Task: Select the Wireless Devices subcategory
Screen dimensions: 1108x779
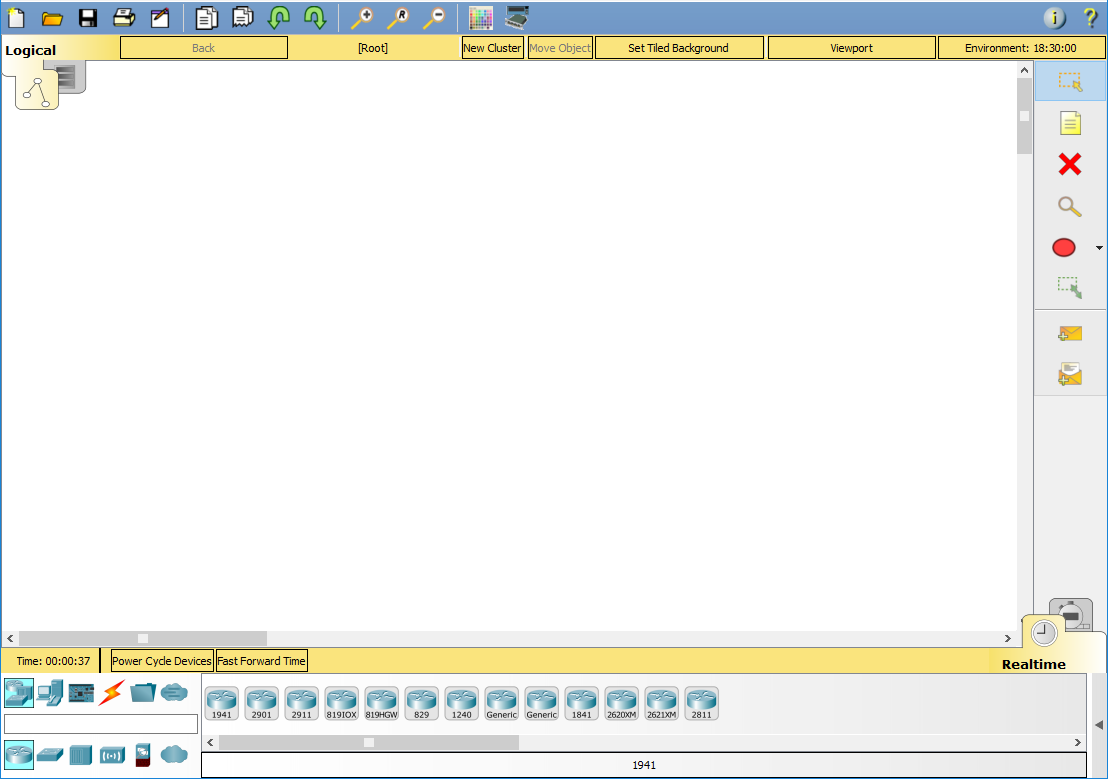Action: click(112, 755)
